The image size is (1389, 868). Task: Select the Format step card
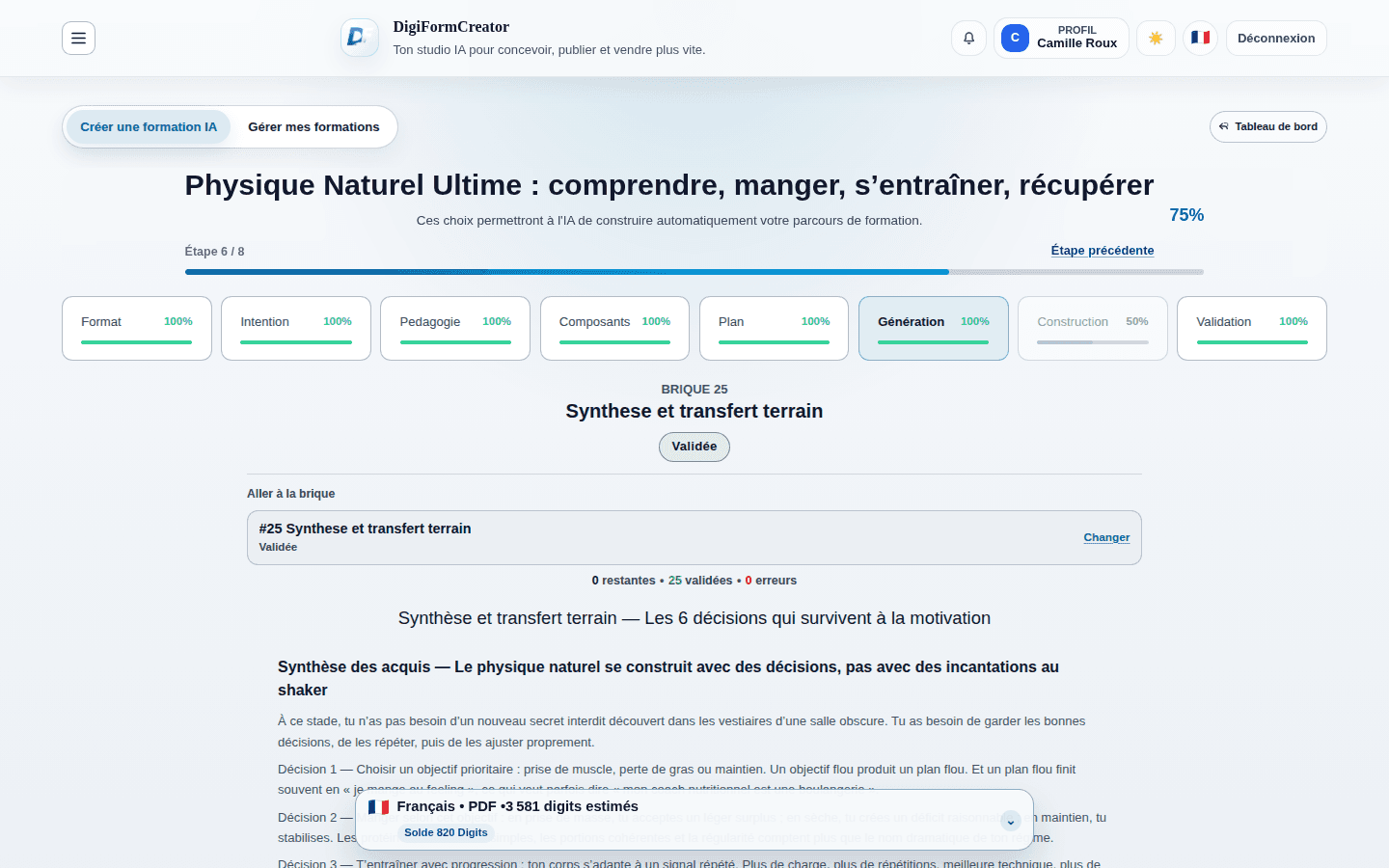137,329
